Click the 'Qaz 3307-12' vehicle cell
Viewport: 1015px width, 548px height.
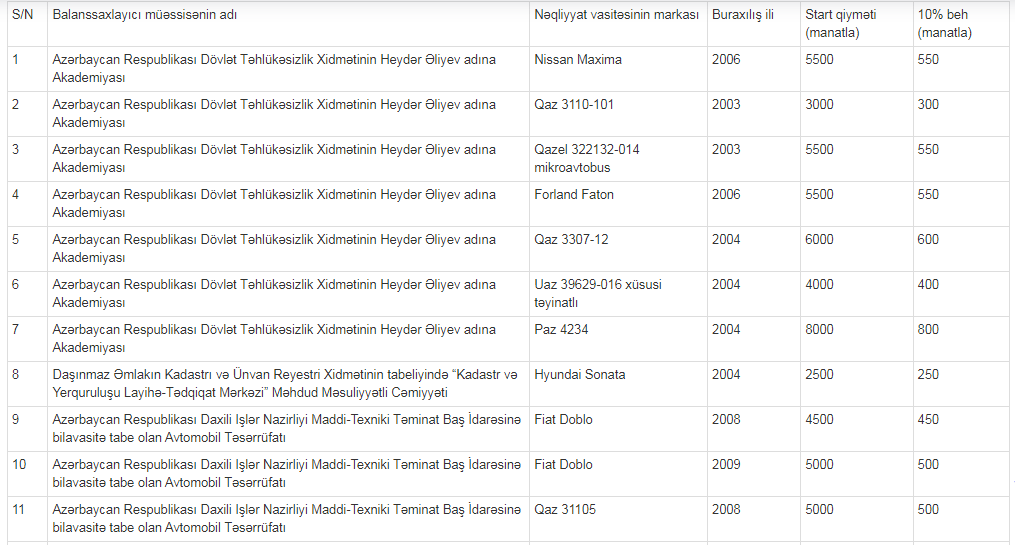point(618,248)
